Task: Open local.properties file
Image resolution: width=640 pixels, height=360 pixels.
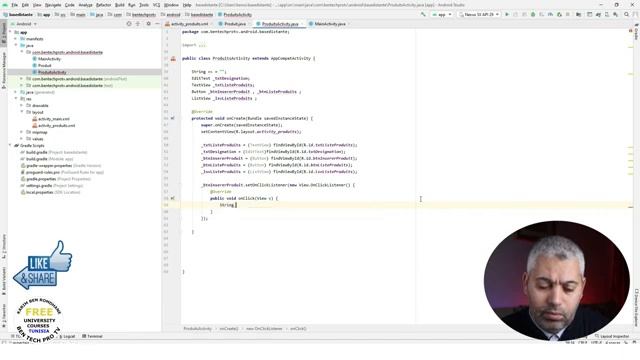Action: 51,192
